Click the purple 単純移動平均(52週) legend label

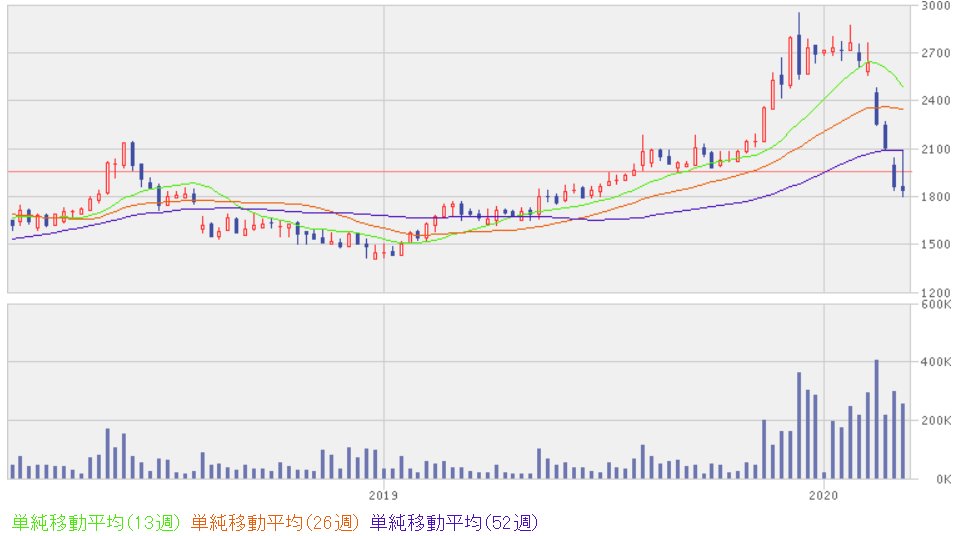pyautogui.click(x=454, y=523)
